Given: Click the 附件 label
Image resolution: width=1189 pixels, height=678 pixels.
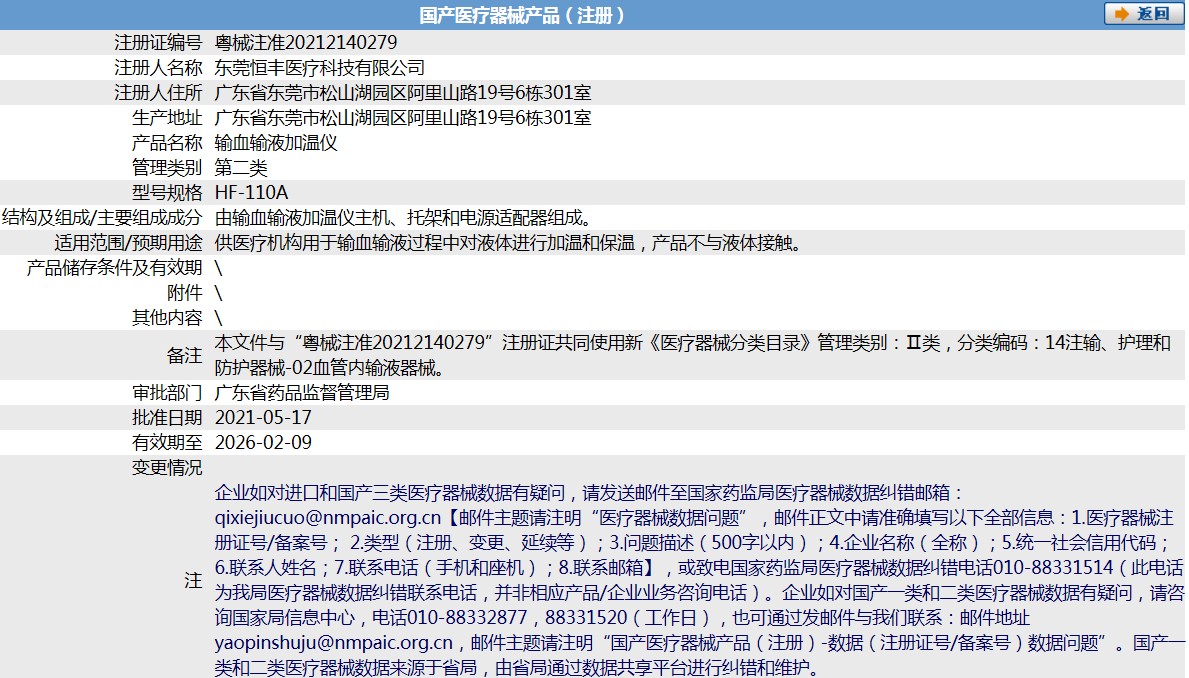Looking at the screenshot, I should tap(184, 293).
